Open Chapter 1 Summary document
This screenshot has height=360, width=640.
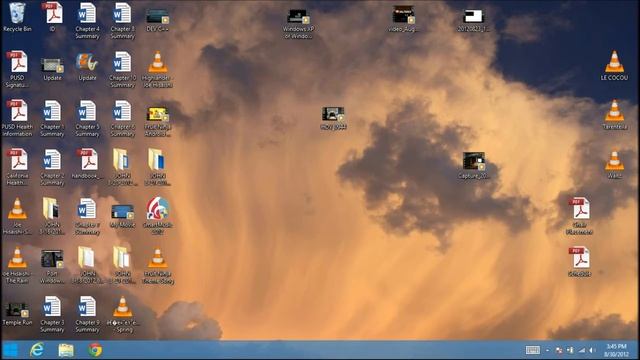click(52, 118)
